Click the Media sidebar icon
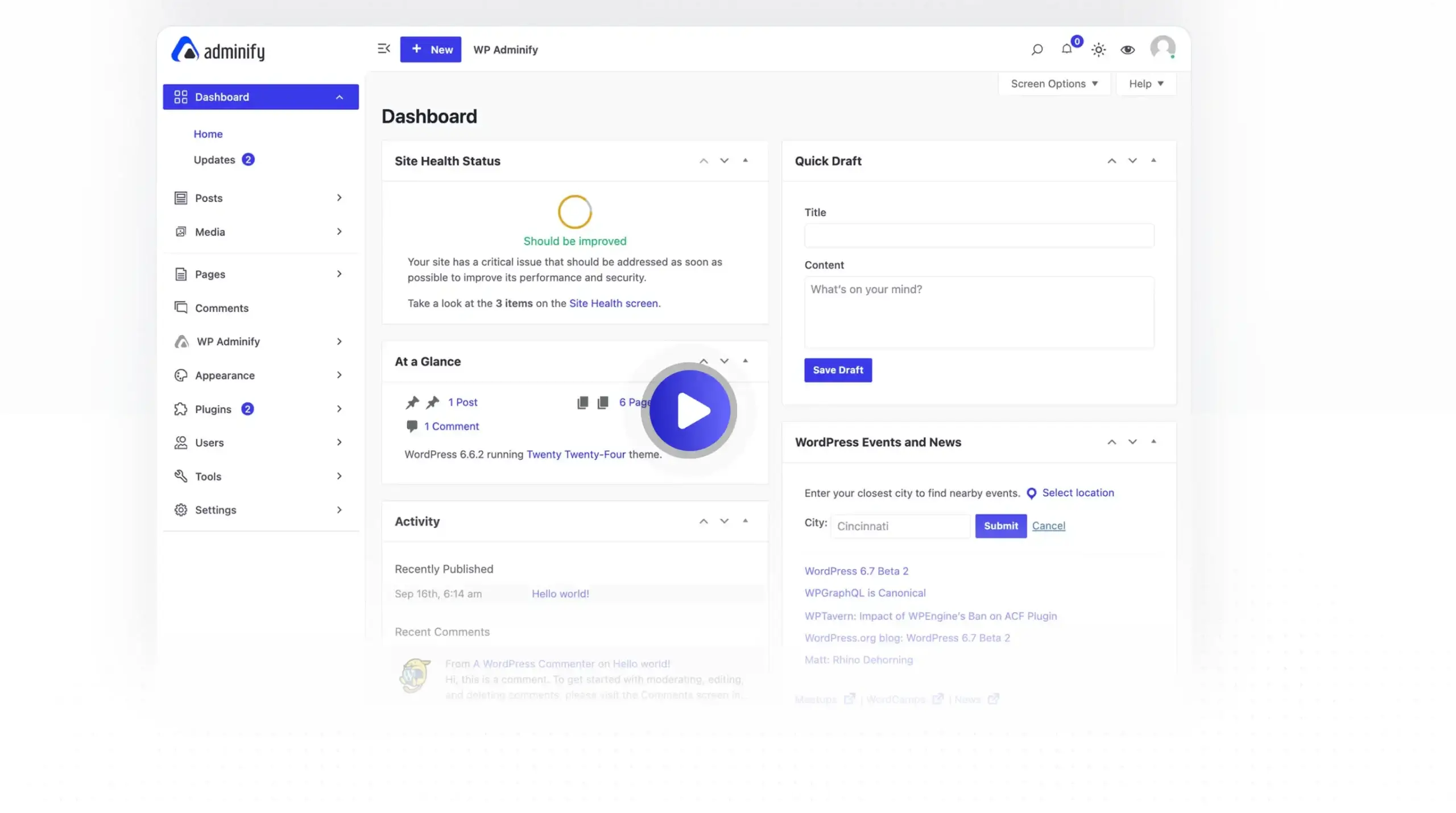The image size is (1456, 813). pyautogui.click(x=181, y=231)
